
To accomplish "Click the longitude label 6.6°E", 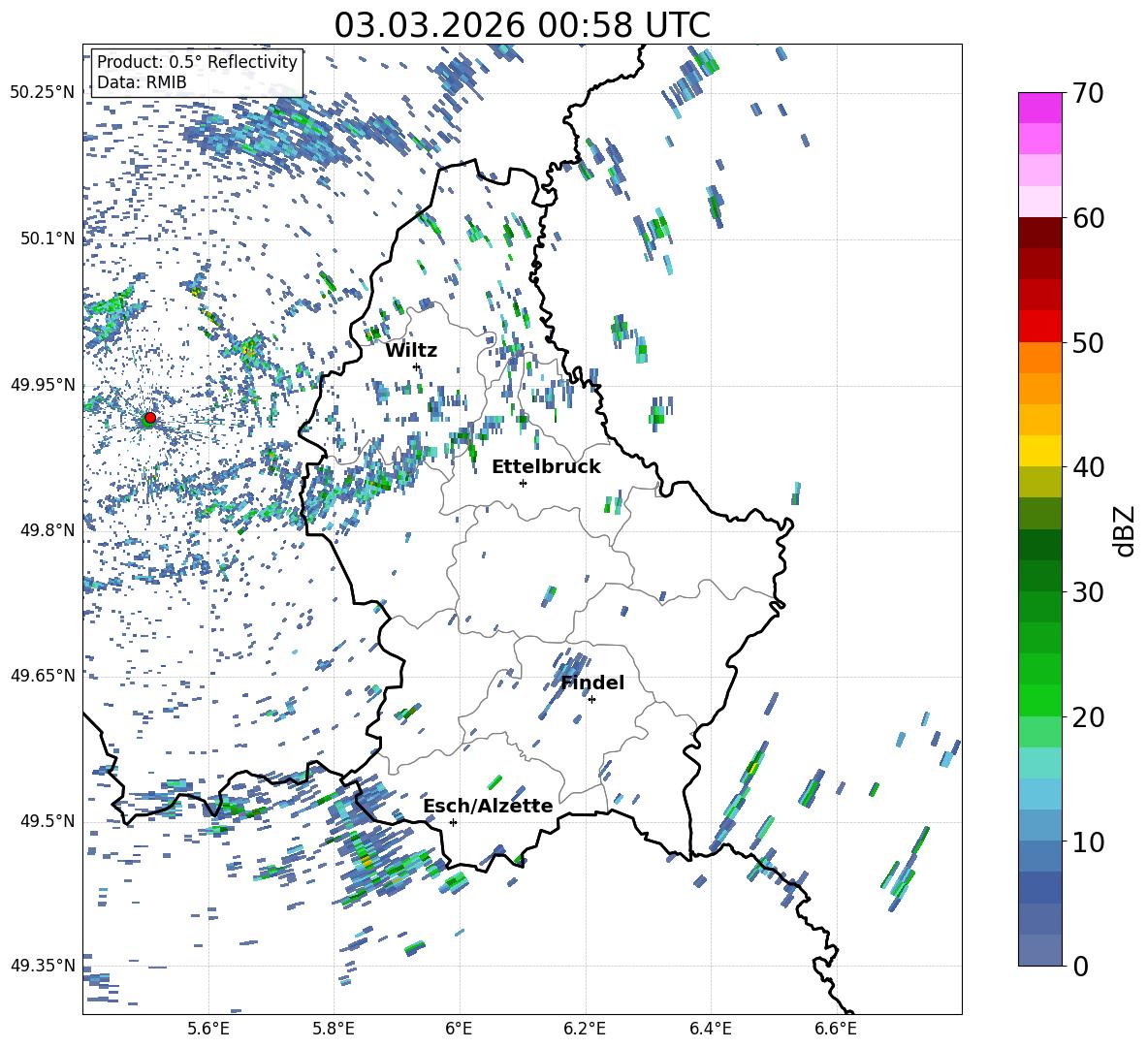I will click(836, 1029).
